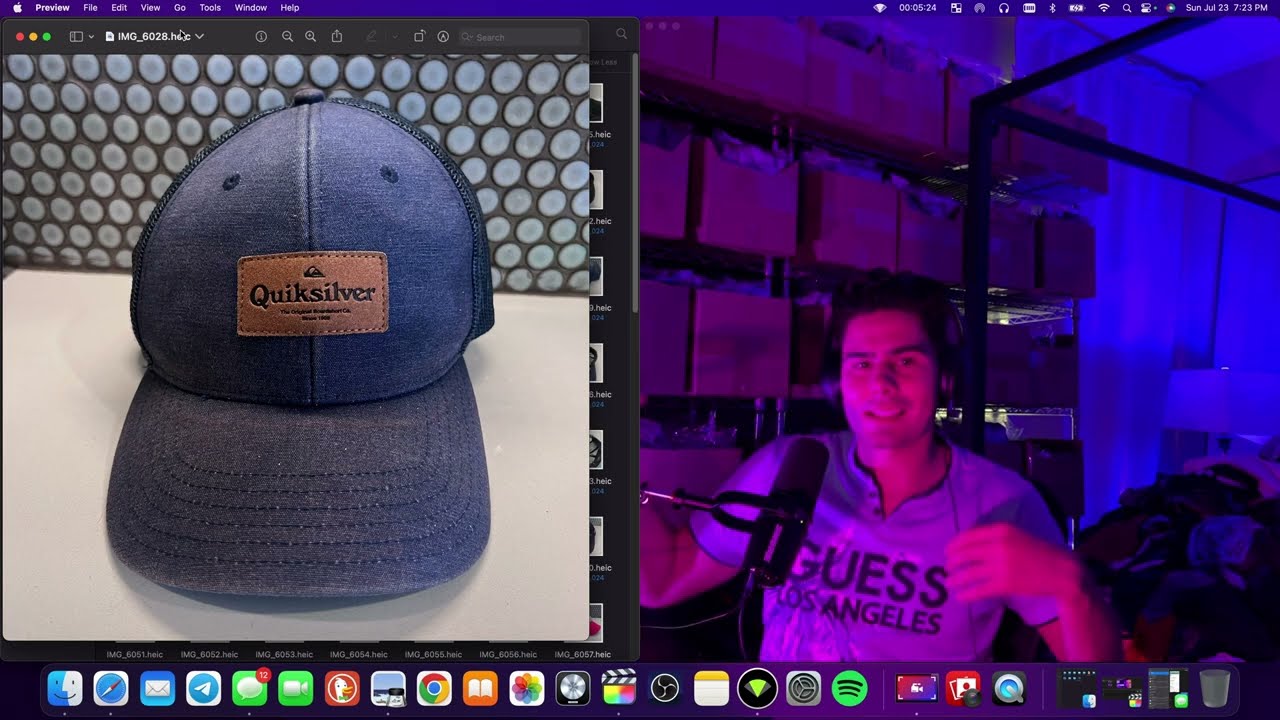Show the image Inspector info icon

tap(261, 37)
